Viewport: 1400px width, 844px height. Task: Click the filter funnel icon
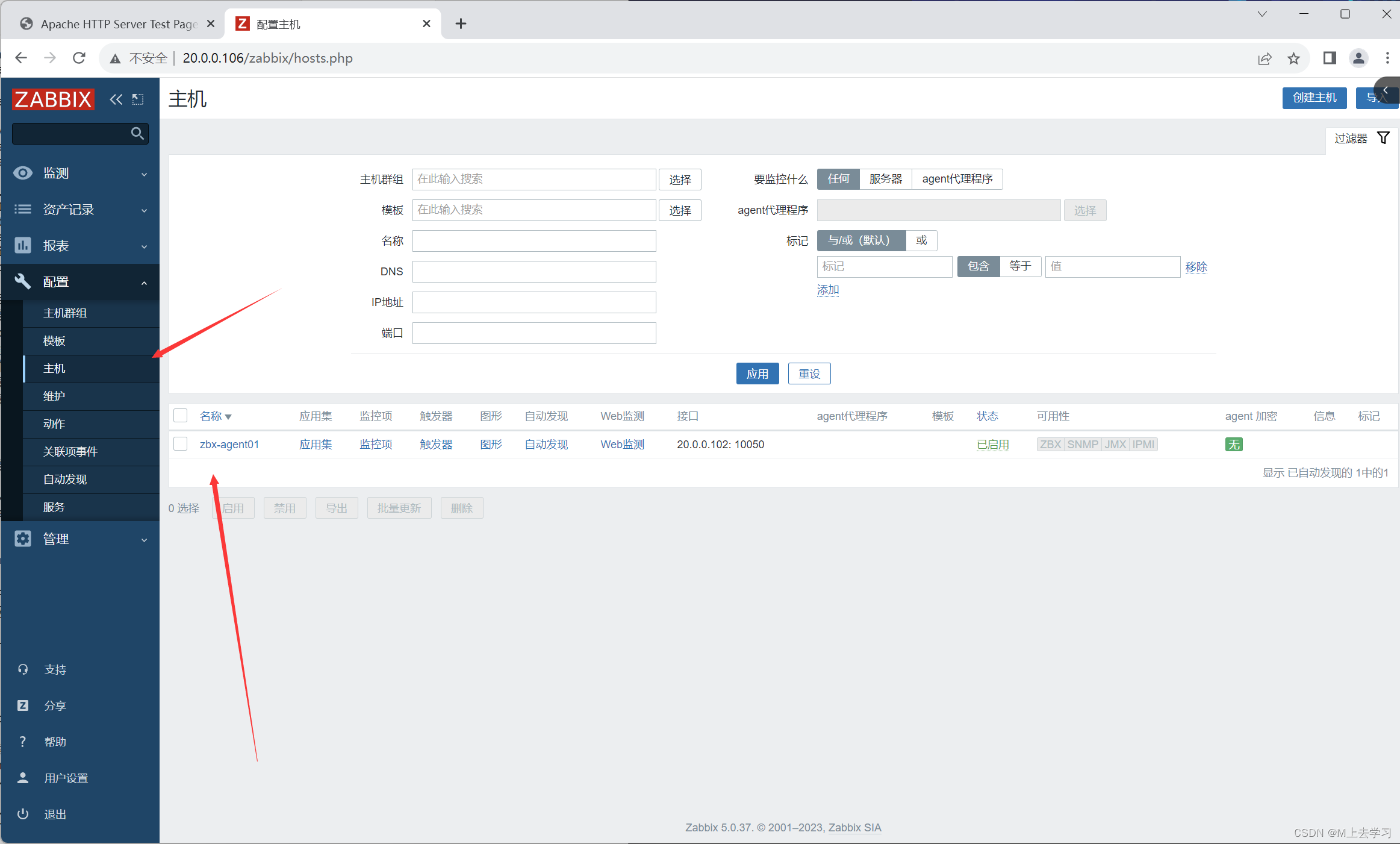pyautogui.click(x=1383, y=138)
